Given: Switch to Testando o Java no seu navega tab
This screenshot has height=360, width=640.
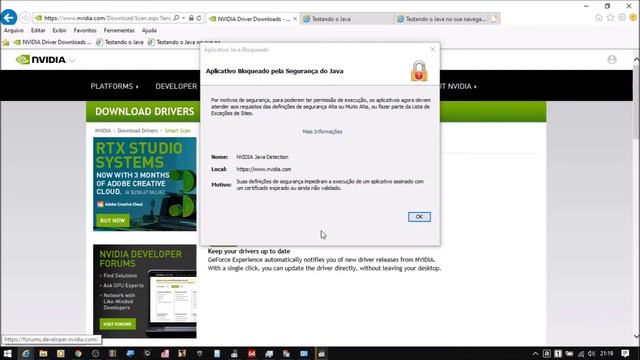Looking at the screenshot, I should click(441, 19).
